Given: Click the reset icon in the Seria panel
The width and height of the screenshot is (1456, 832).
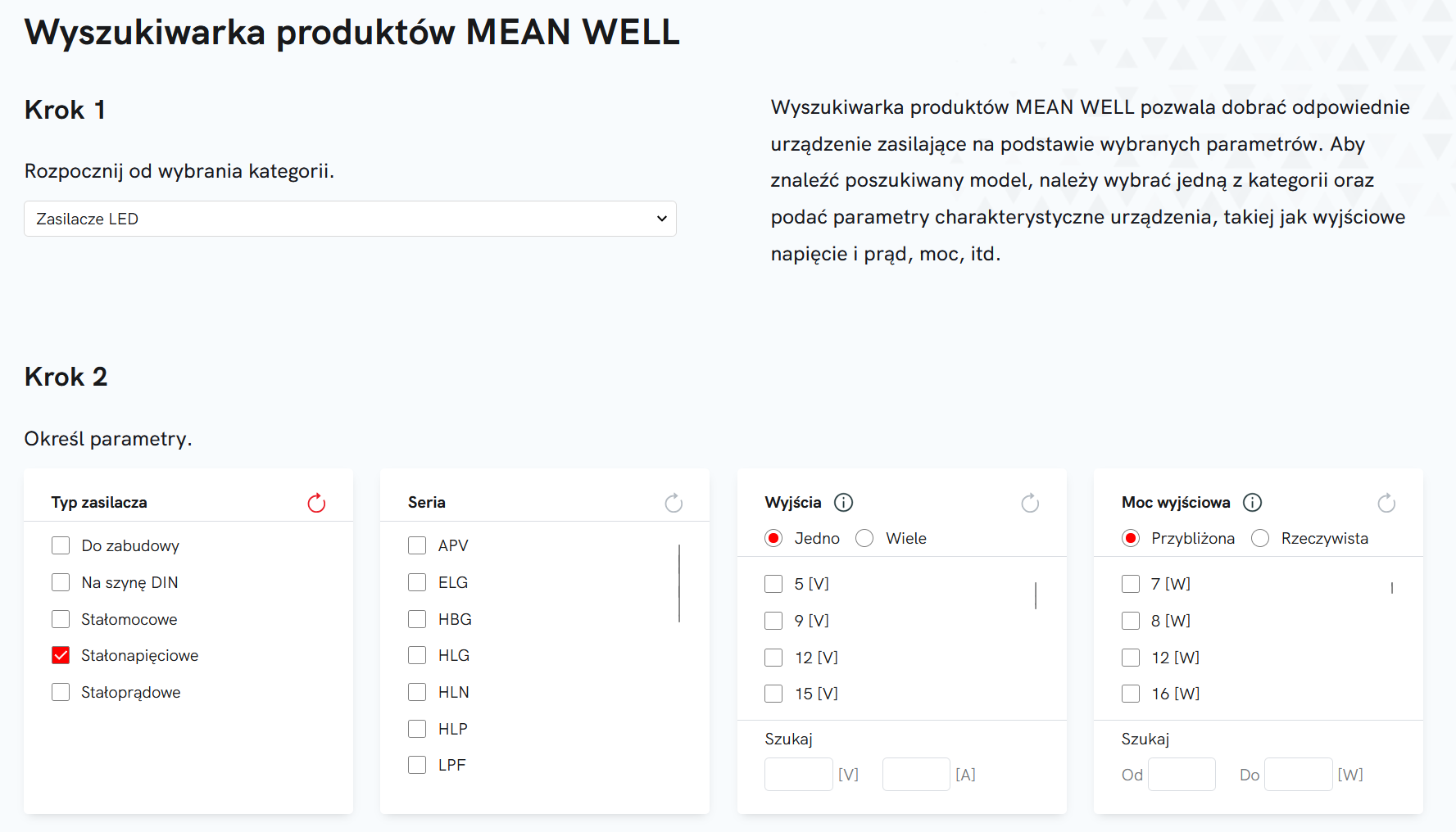Looking at the screenshot, I should click(x=674, y=503).
